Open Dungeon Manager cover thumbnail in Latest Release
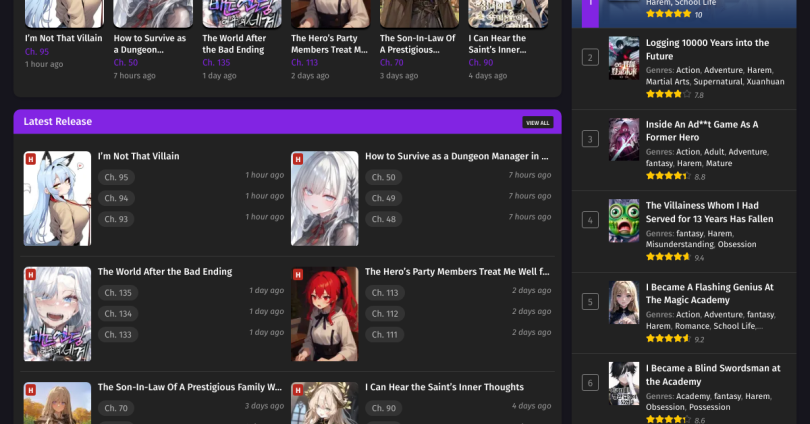Image resolution: width=810 pixels, height=424 pixels. [x=324, y=198]
